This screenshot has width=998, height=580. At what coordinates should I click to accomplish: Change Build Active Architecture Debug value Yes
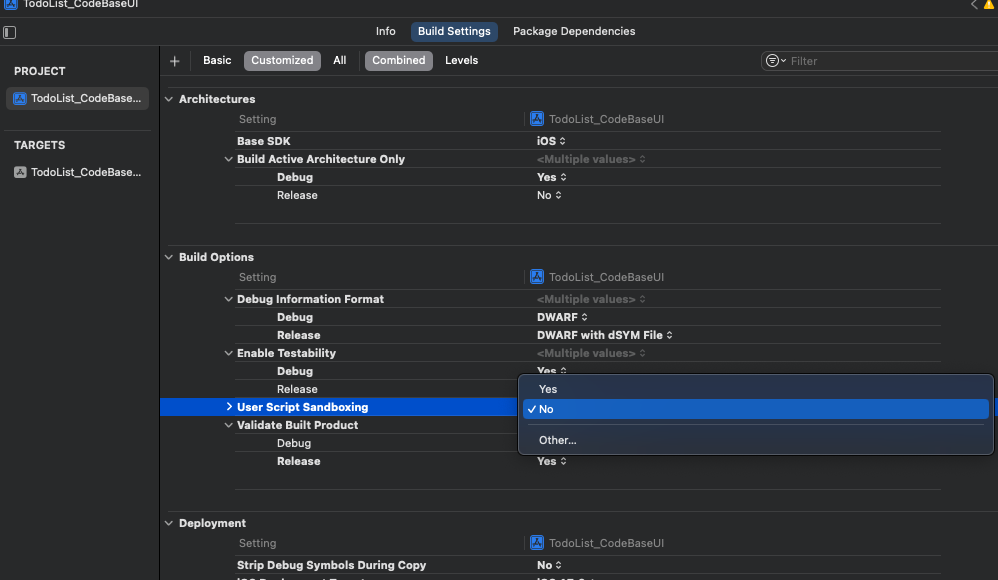(x=551, y=177)
